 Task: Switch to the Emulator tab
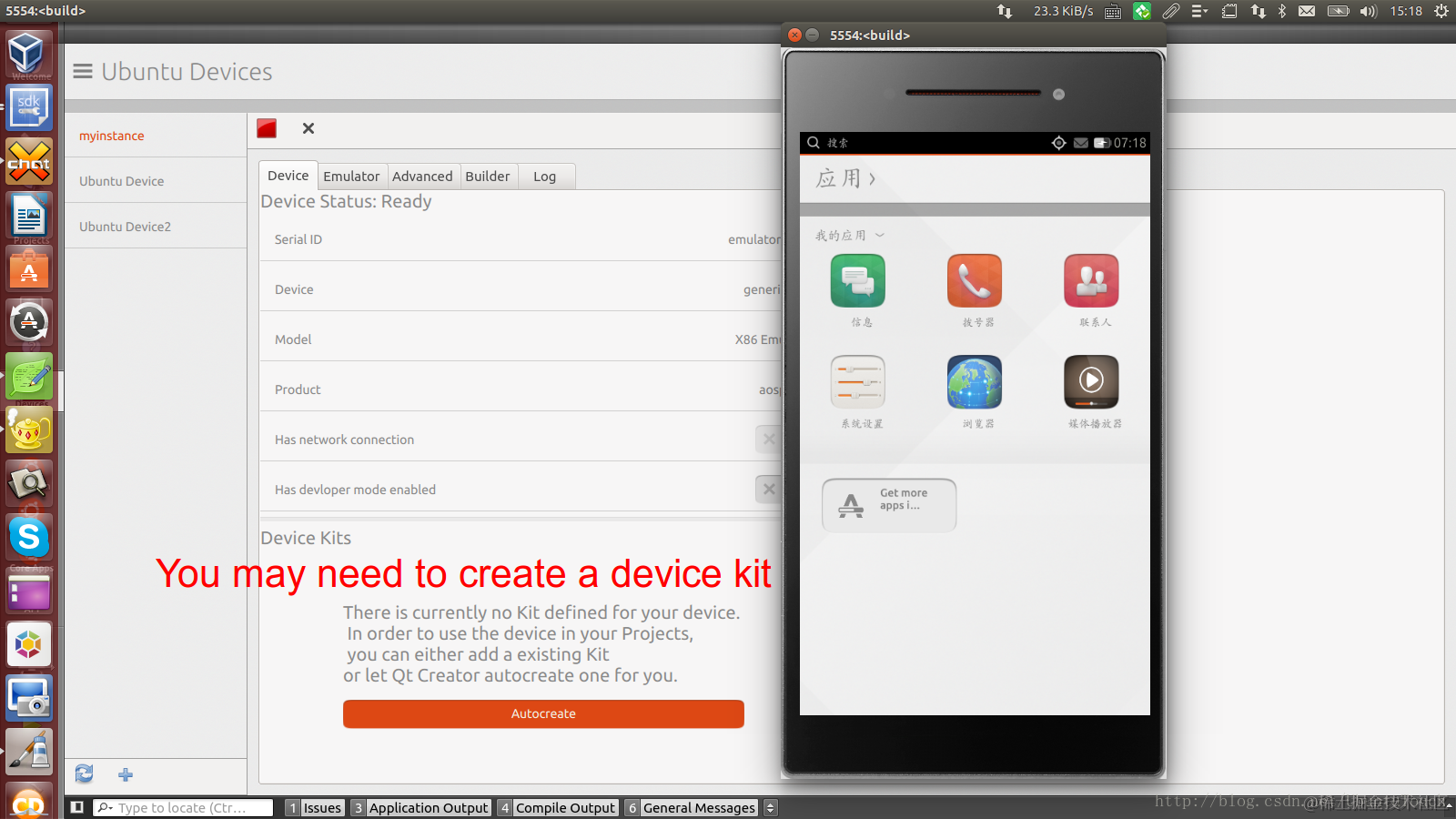pyautogui.click(x=351, y=177)
